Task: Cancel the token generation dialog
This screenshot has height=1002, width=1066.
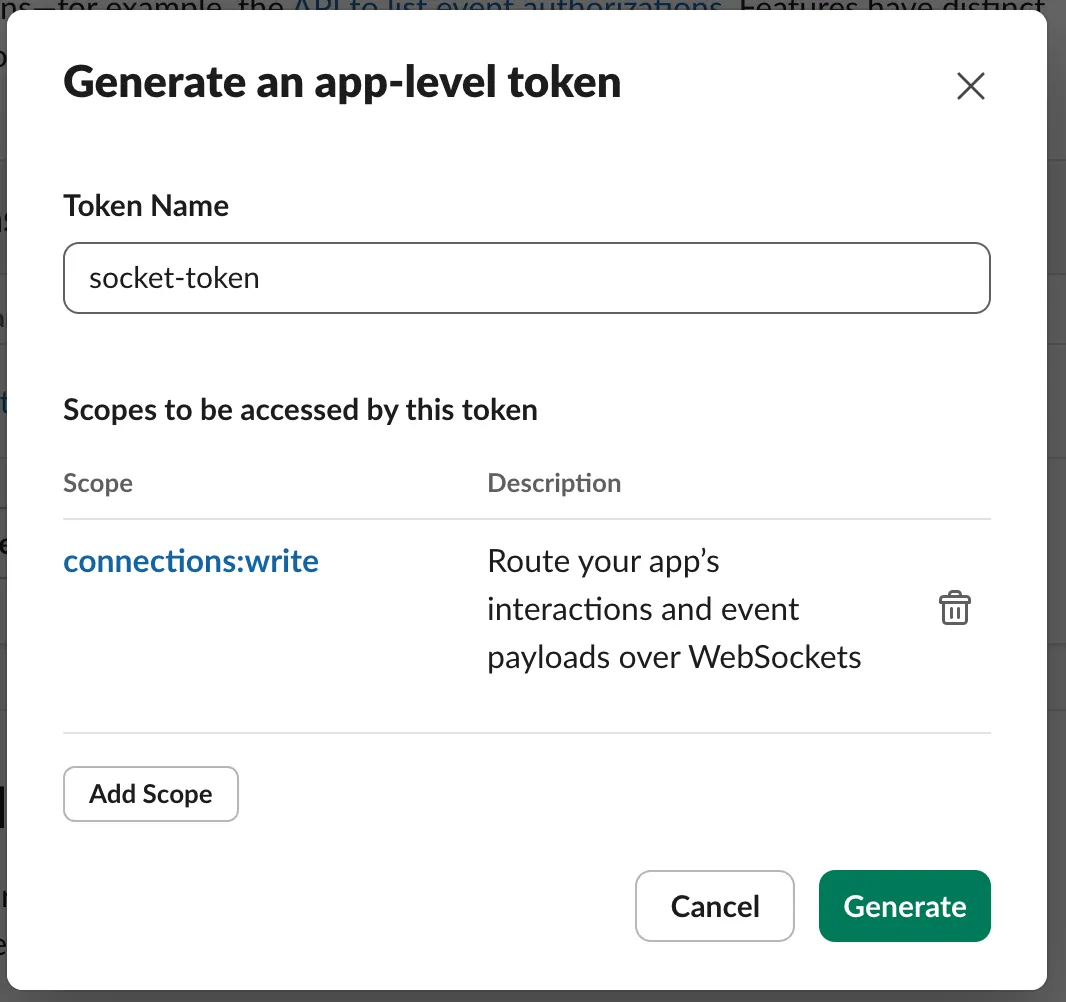Action: (x=714, y=906)
